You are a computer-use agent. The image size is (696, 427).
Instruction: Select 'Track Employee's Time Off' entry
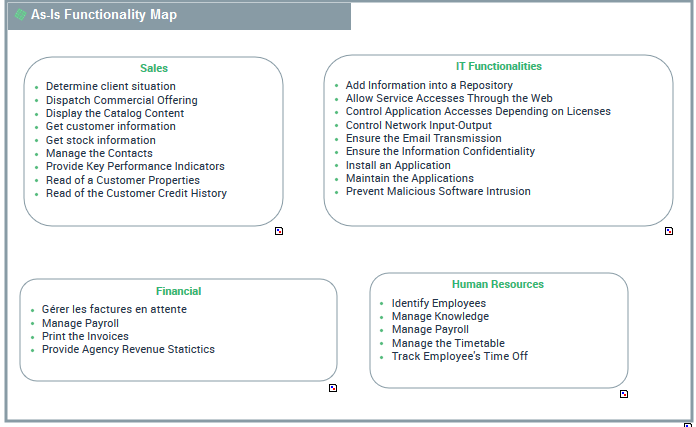tap(459, 357)
